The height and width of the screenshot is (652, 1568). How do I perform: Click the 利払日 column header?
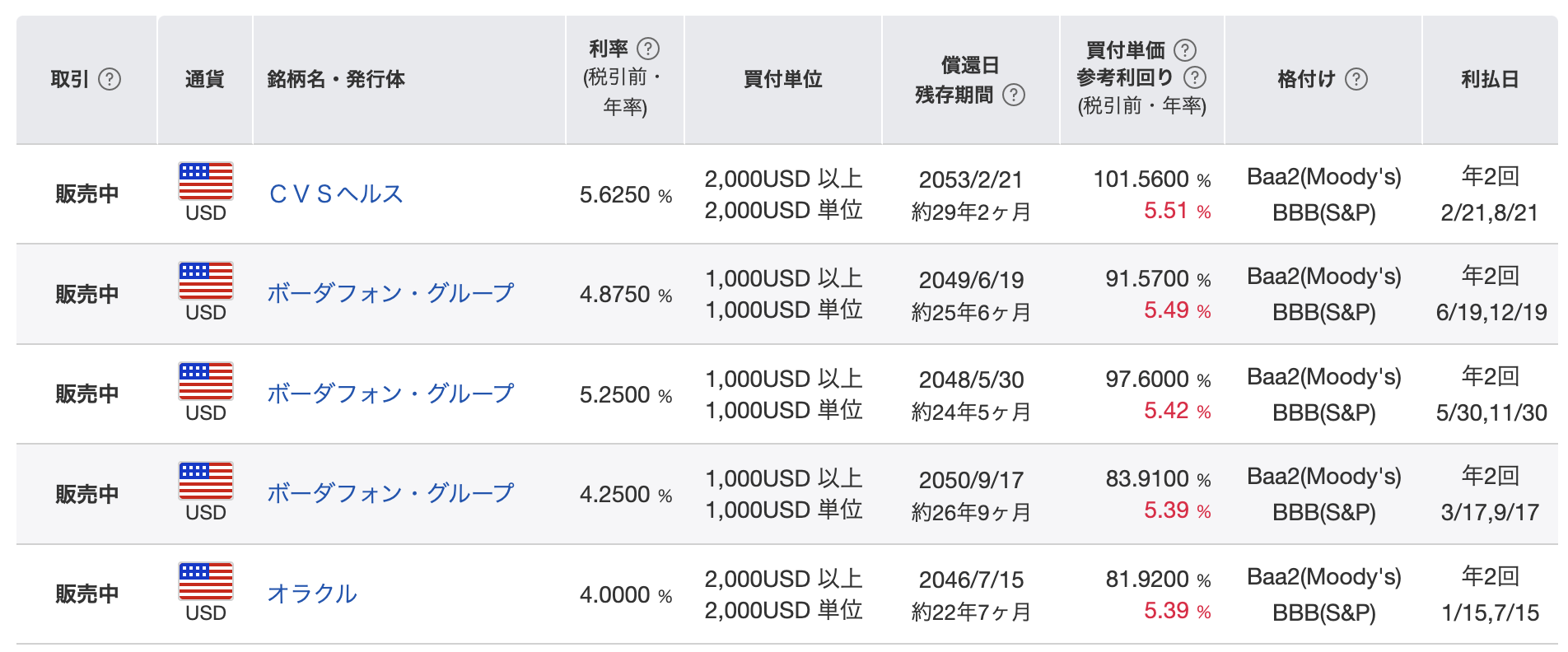(1489, 79)
